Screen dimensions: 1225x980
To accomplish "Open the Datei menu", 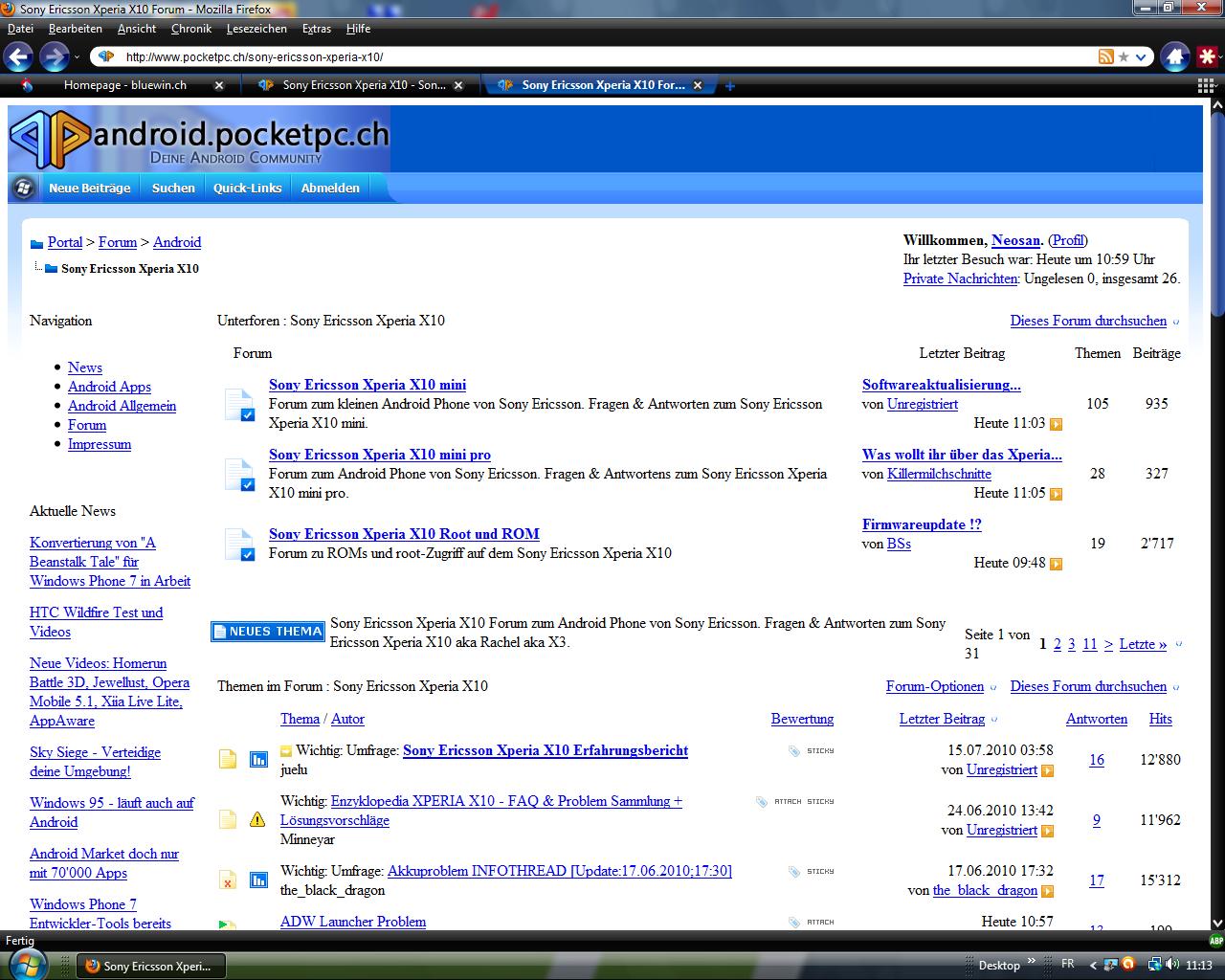I will pyautogui.click(x=20, y=29).
